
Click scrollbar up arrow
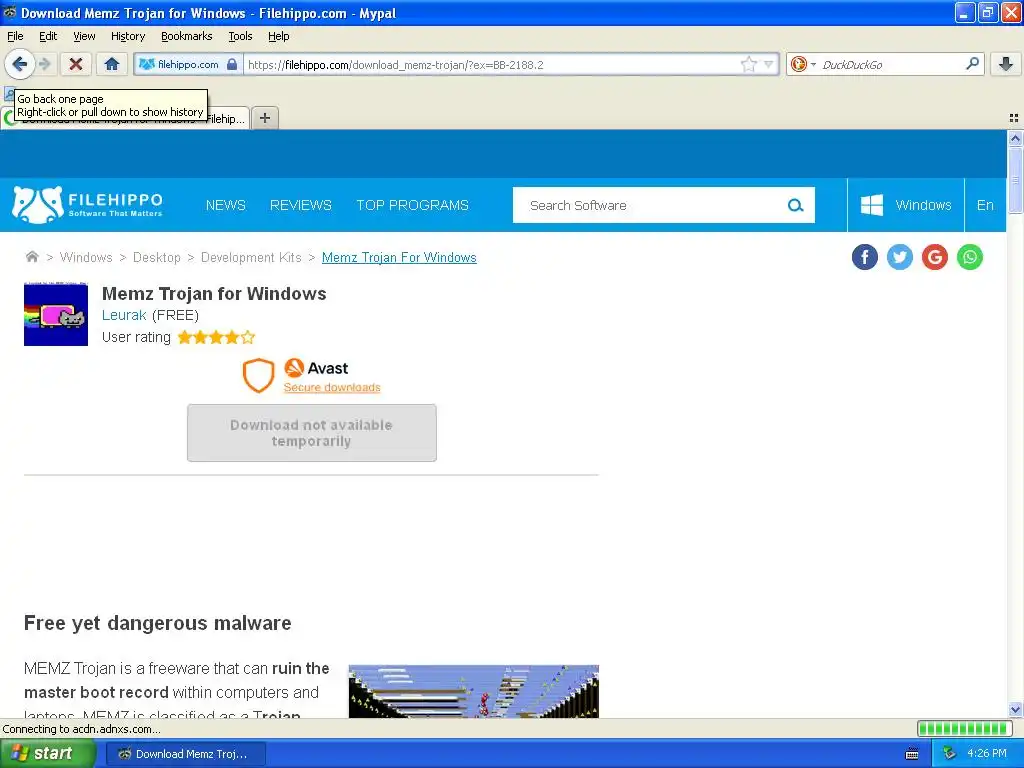1015,138
